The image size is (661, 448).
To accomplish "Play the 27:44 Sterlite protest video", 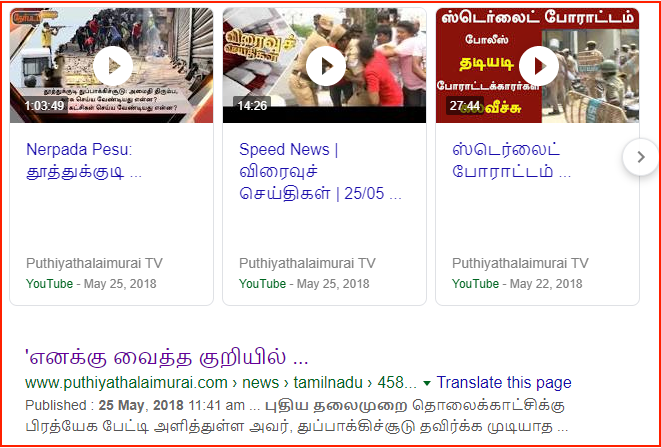I will [x=539, y=66].
